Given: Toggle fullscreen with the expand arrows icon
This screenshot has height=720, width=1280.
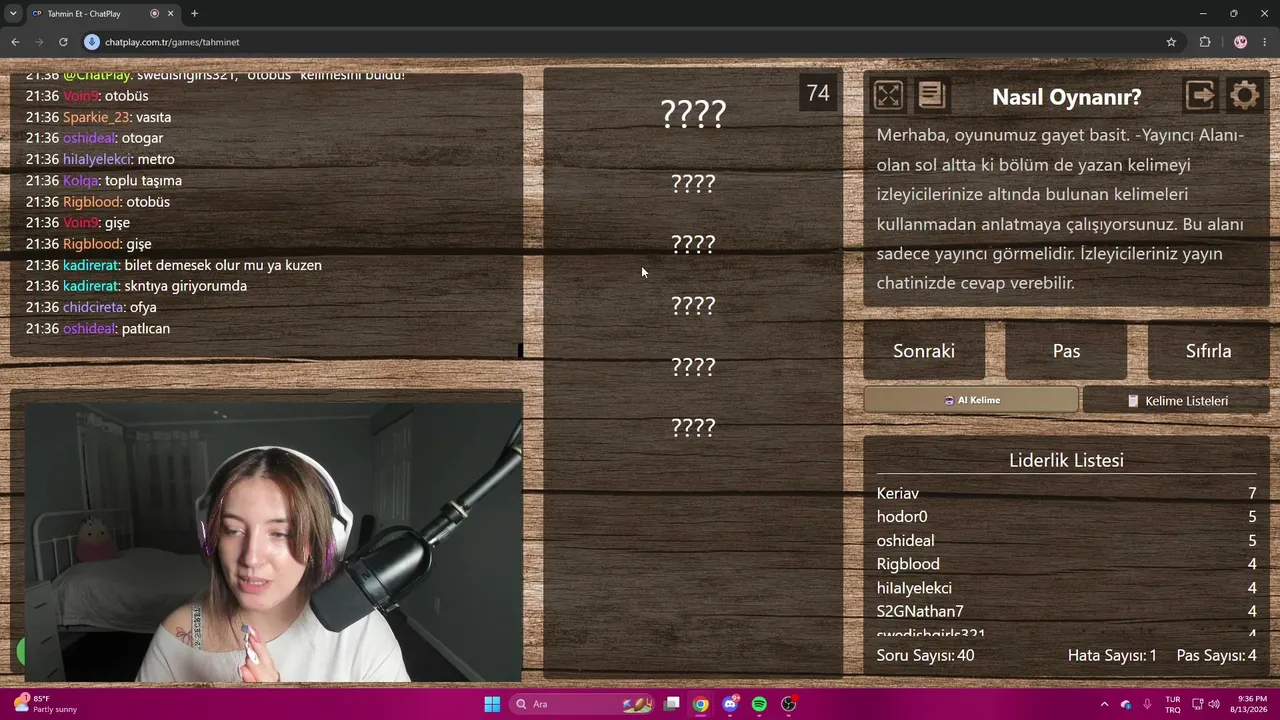Looking at the screenshot, I should point(888,96).
